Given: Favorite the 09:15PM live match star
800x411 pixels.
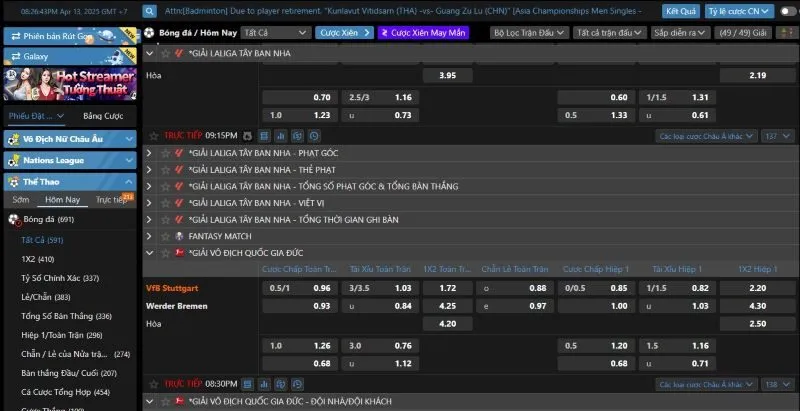Looking at the screenshot, I should click(x=153, y=135).
